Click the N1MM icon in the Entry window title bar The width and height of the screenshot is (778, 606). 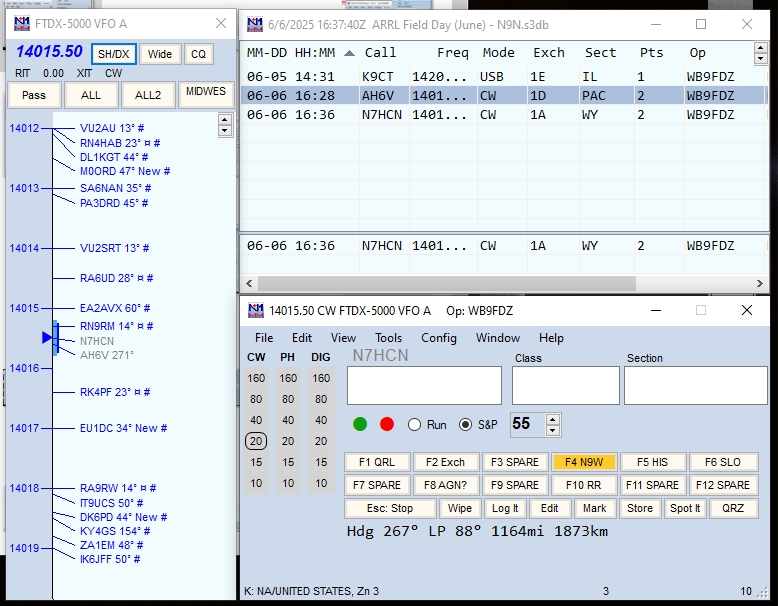click(256, 311)
